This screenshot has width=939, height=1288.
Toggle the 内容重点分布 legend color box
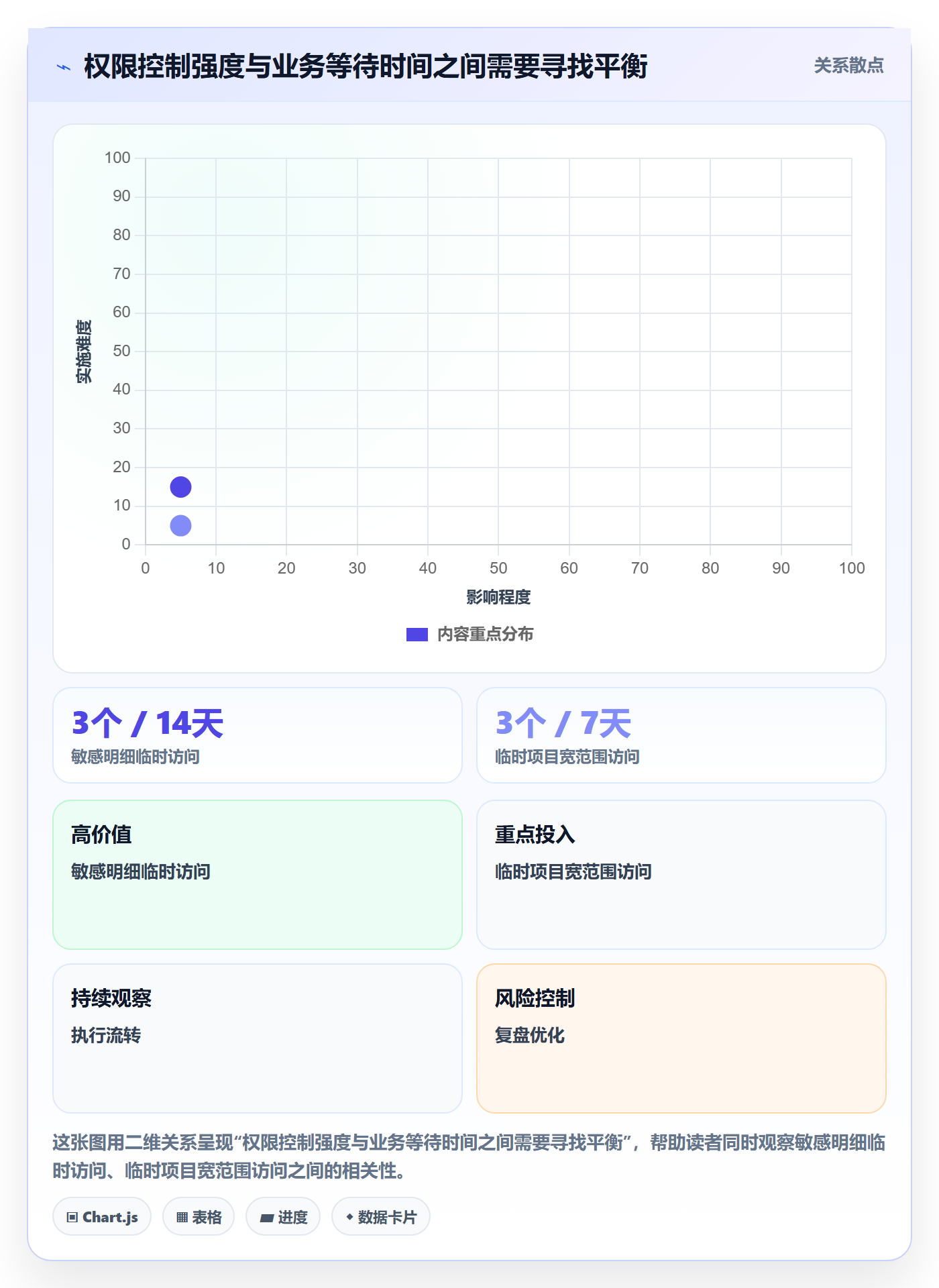(x=417, y=635)
